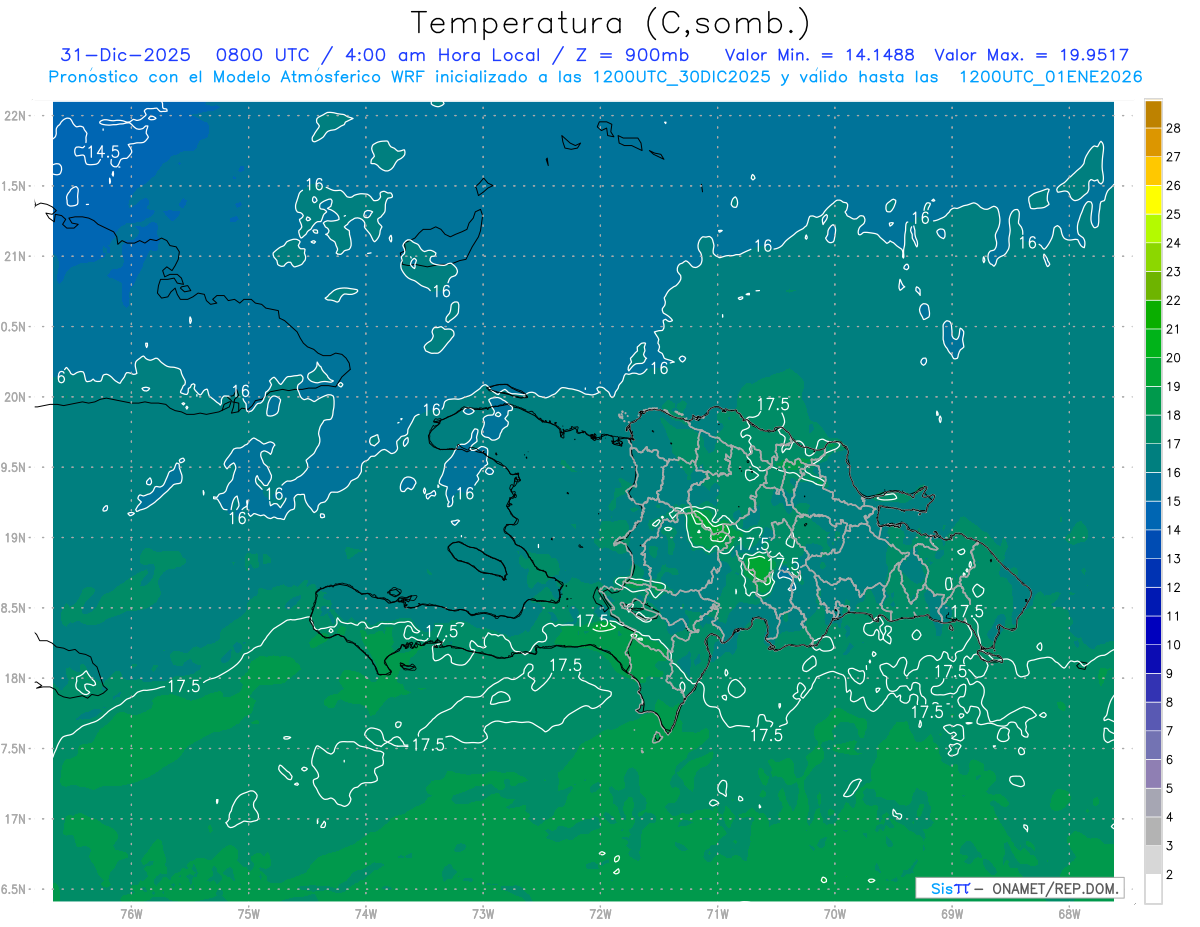Click the latitude label "20N"
This screenshot has width=1200, height=927.
tap(15, 398)
